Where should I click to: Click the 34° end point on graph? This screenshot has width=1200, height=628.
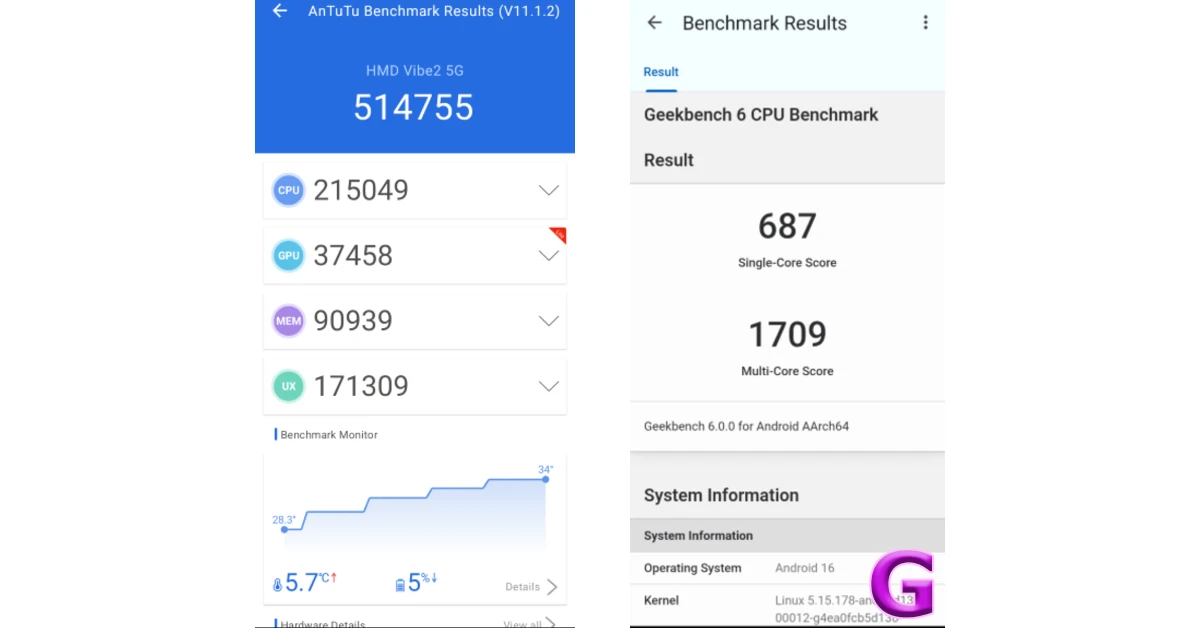click(x=545, y=479)
